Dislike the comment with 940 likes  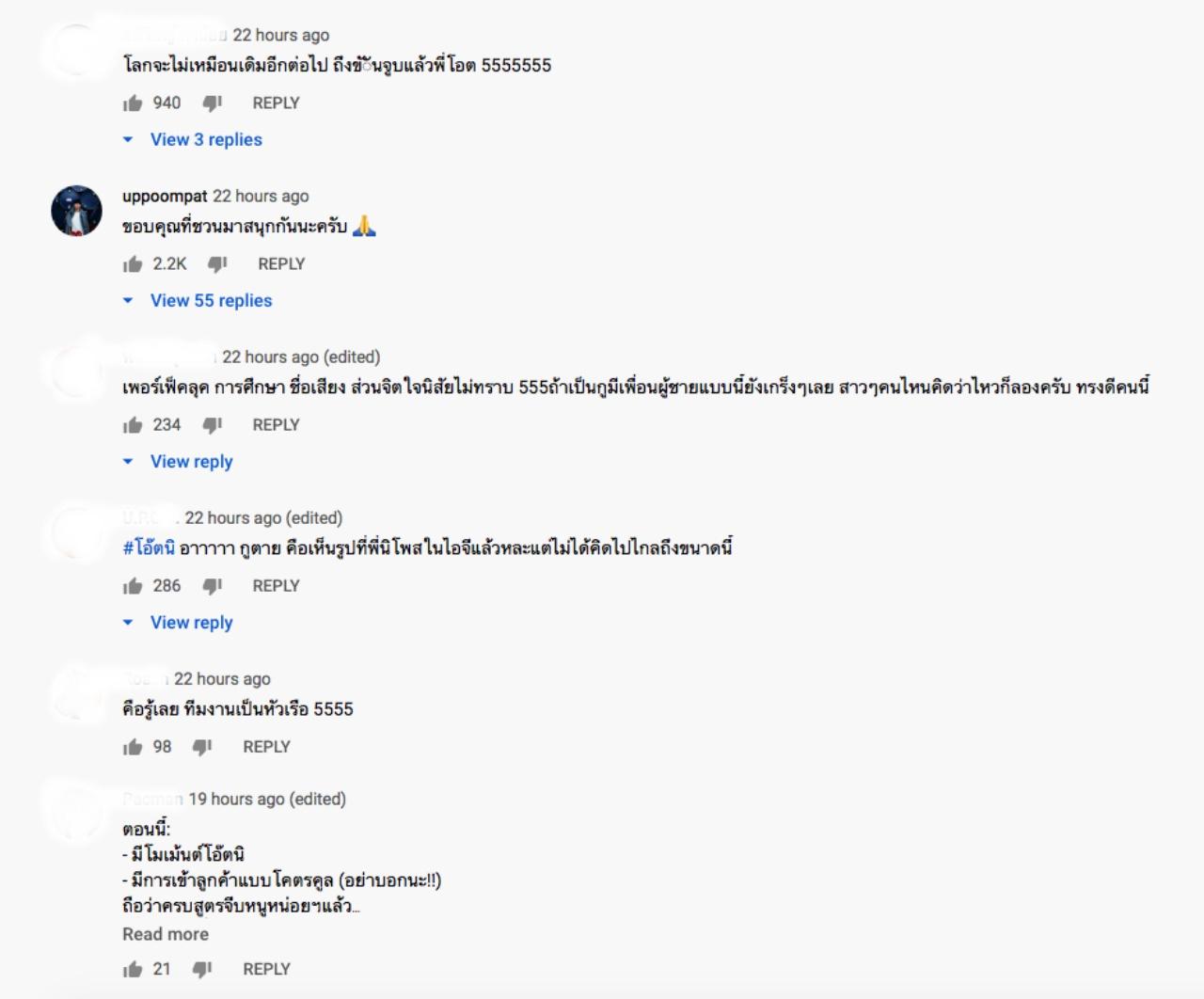(213, 103)
